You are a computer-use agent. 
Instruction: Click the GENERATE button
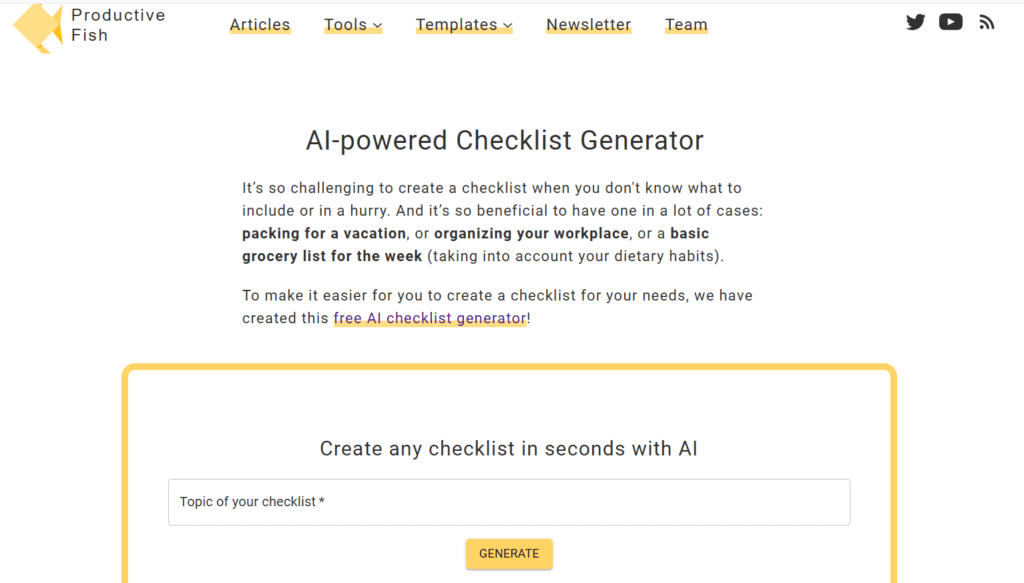509,553
